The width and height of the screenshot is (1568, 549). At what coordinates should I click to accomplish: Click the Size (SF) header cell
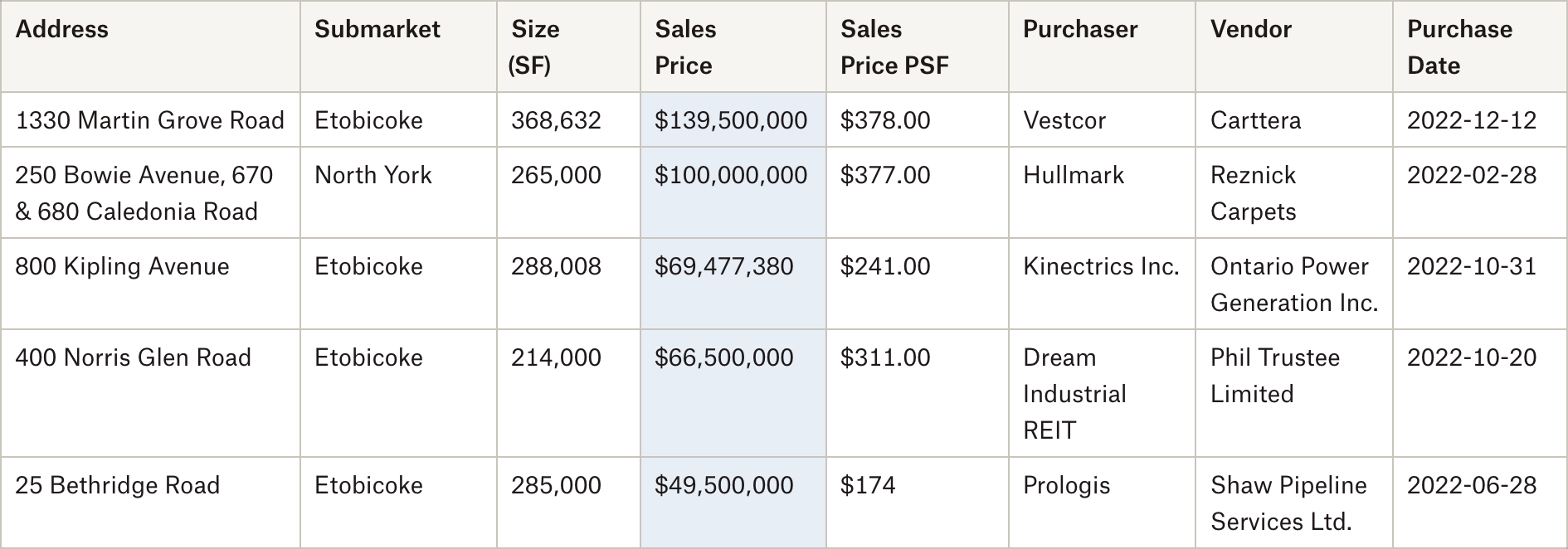(568, 46)
